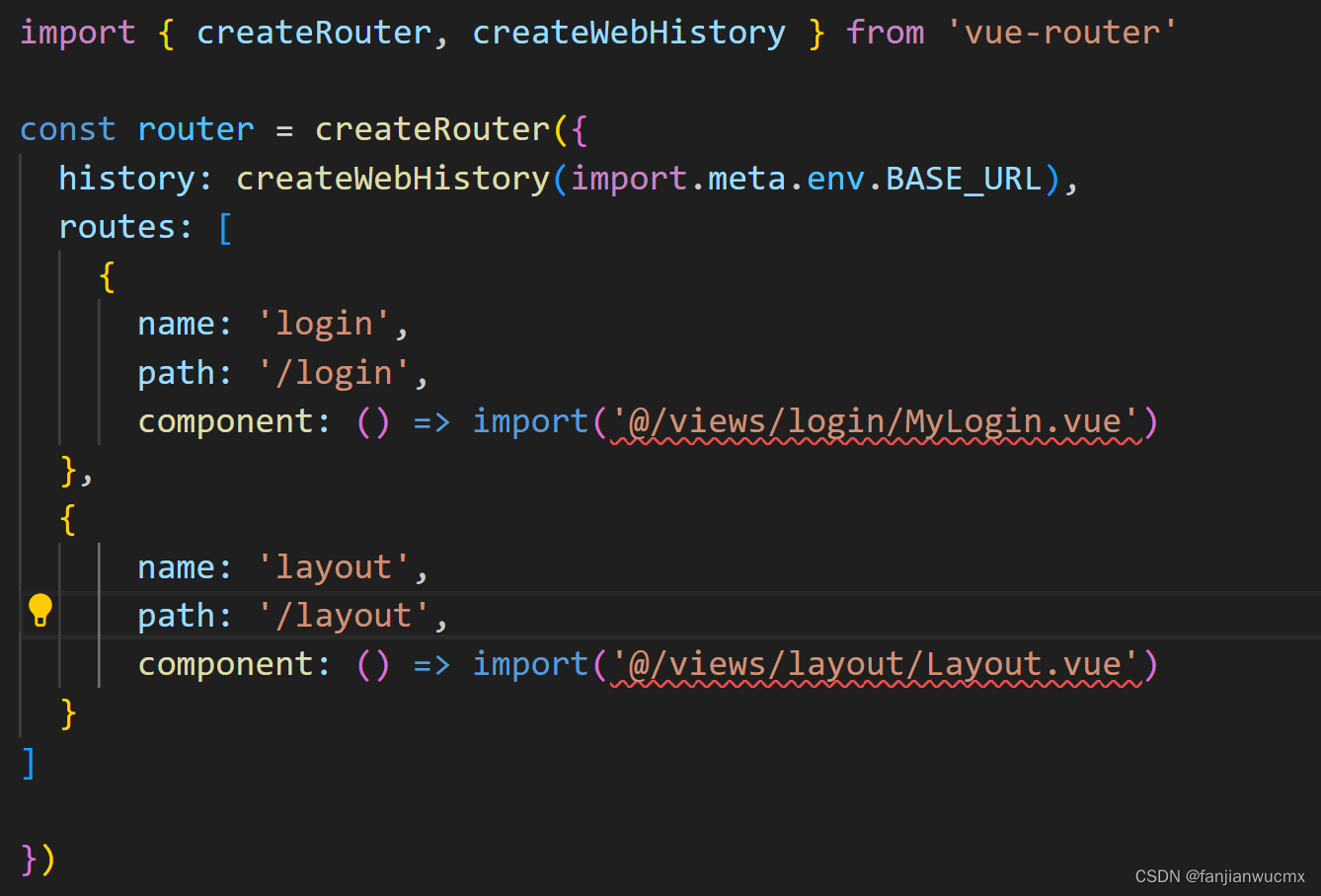Click 'meta' in import.meta.env

pyautogui.click(x=747, y=179)
